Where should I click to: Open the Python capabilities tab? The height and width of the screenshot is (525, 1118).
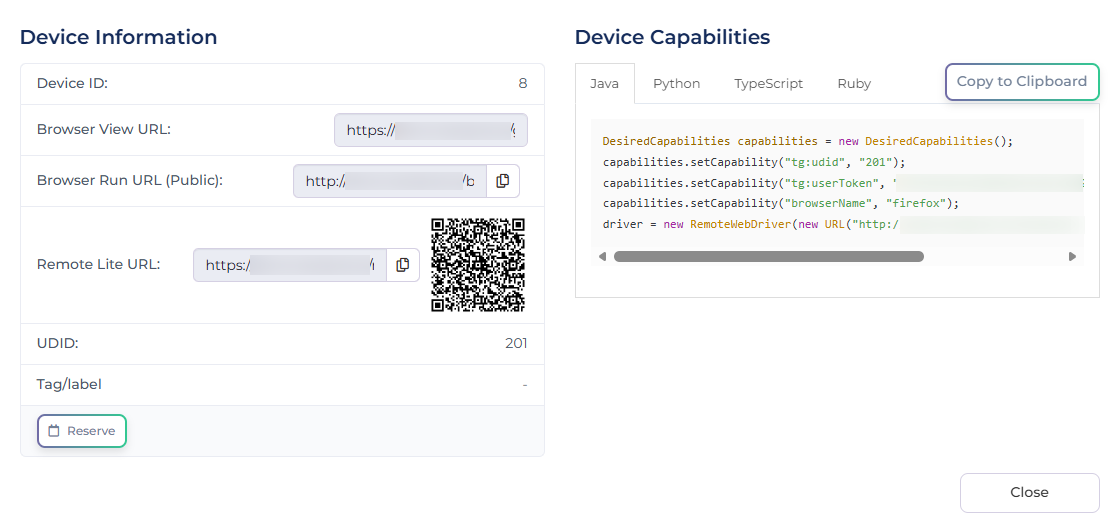point(676,84)
